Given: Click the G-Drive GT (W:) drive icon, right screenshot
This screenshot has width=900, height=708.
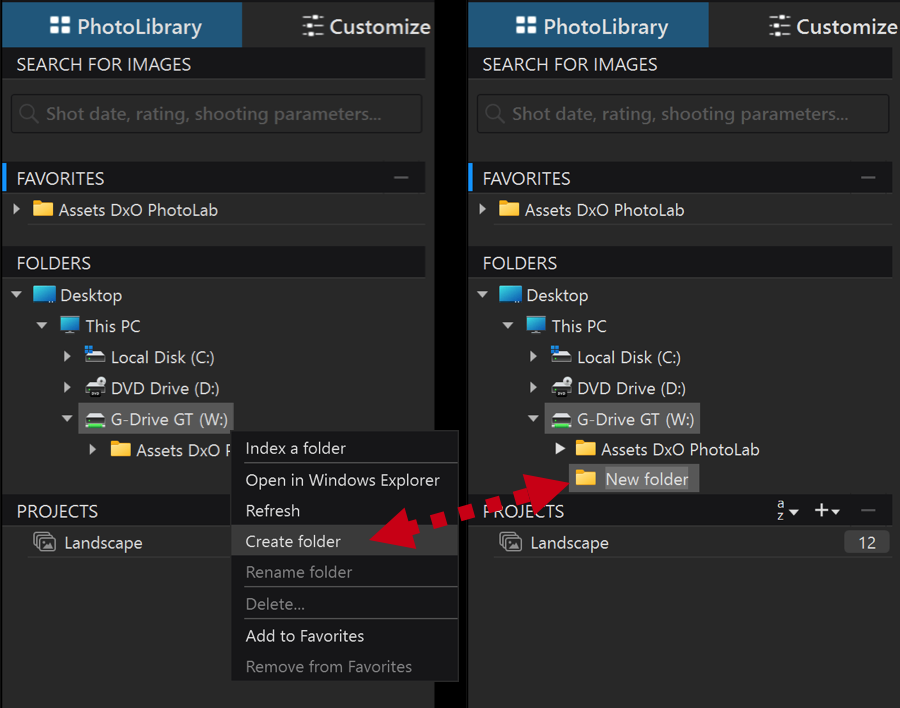Looking at the screenshot, I should 561,420.
